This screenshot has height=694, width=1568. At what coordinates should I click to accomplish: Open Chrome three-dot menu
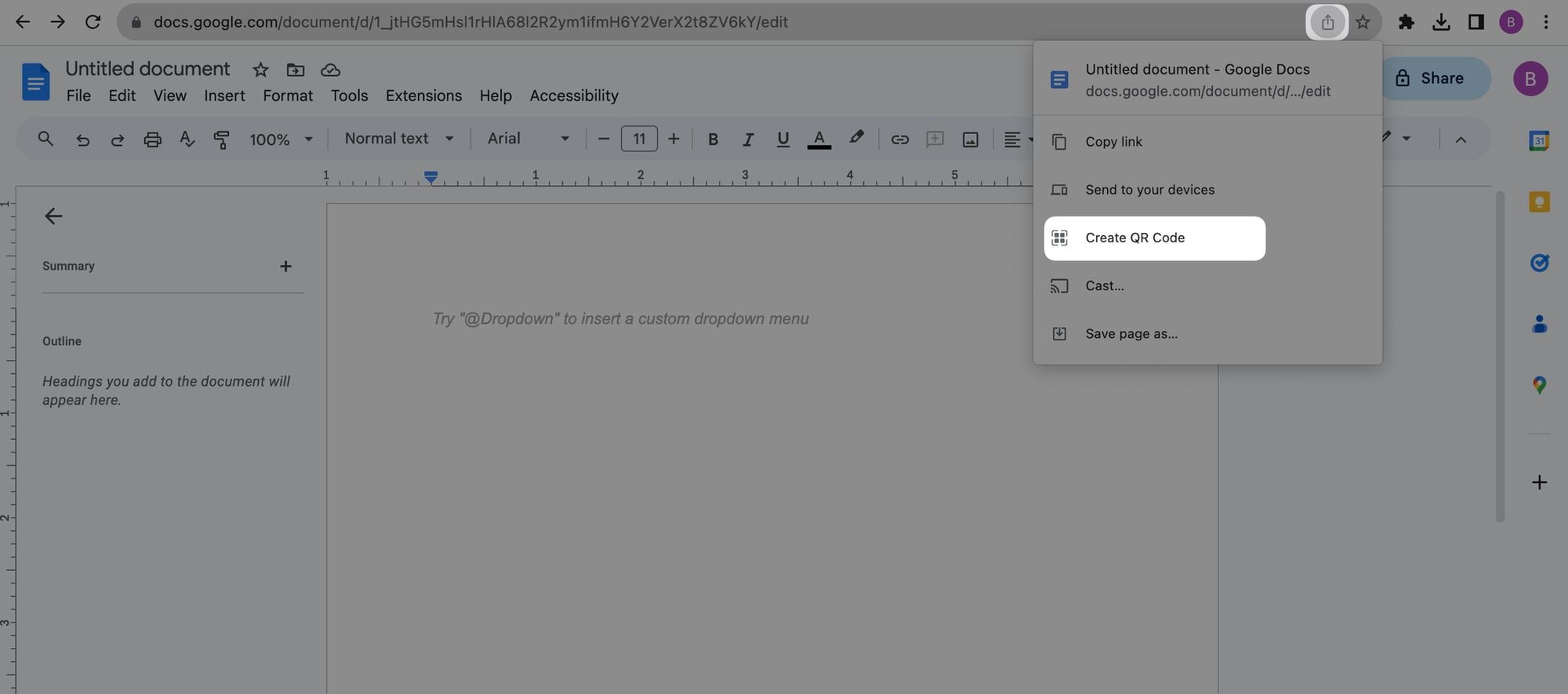(1546, 22)
